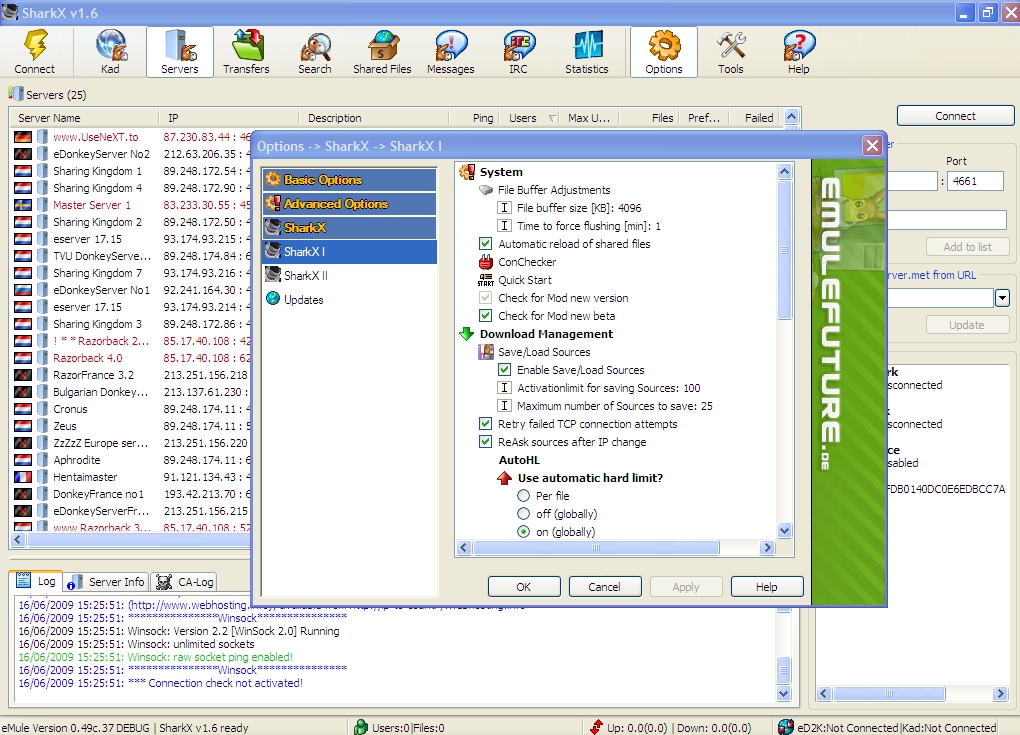This screenshot has height=735, width=1020.
Task: Close the Options dialog
Action: click(x=872, y=146)
